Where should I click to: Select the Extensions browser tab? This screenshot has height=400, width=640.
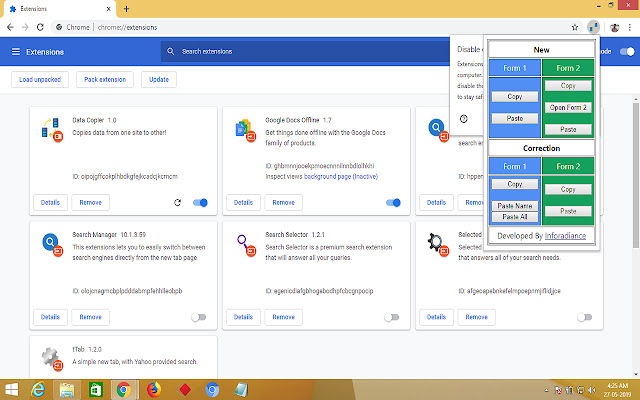60,9
